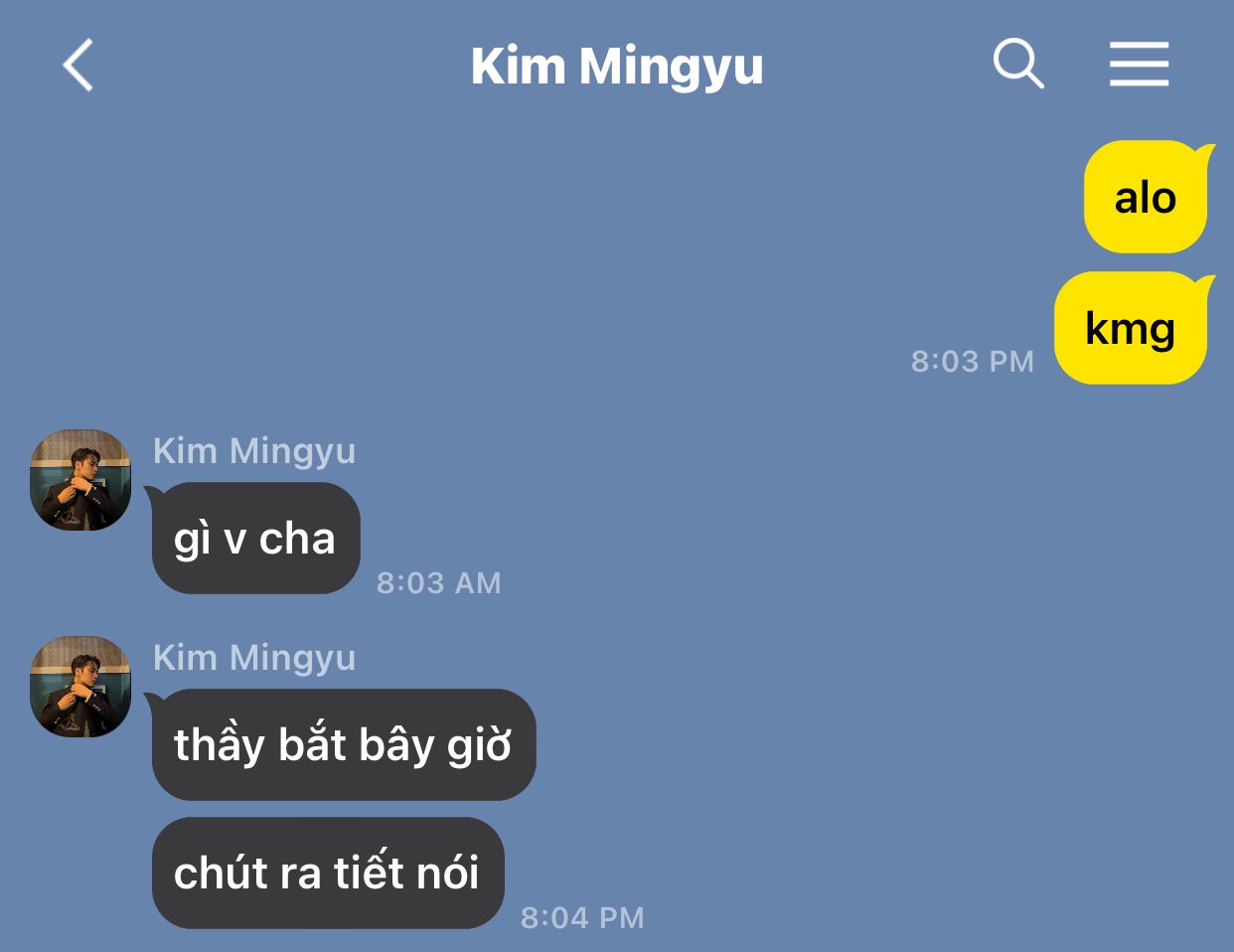Screen dimensions: 1234x952
Task: Click the 8:03 PM timestamp near 'kmg'
Action: [973, 361]
